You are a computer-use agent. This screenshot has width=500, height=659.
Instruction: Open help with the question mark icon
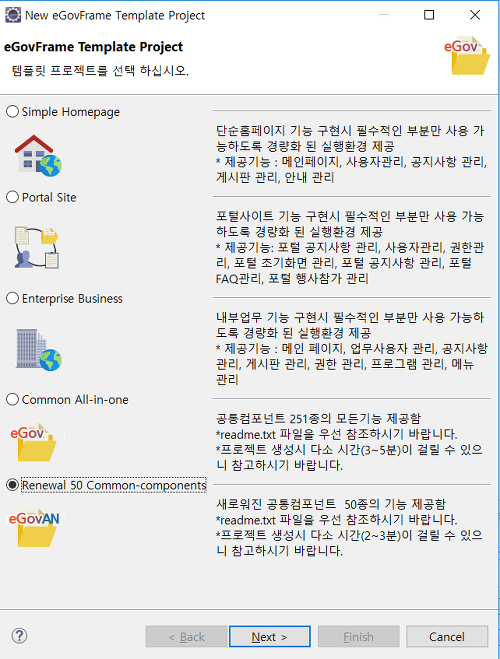point(19,635)
